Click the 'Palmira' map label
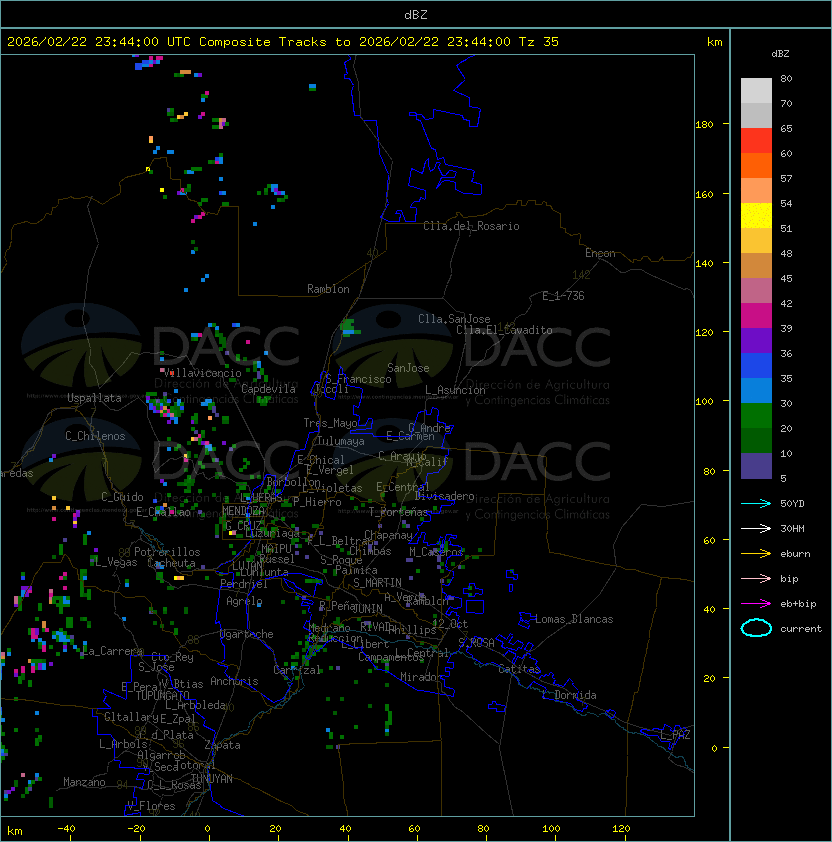 [x=356, y=570]
